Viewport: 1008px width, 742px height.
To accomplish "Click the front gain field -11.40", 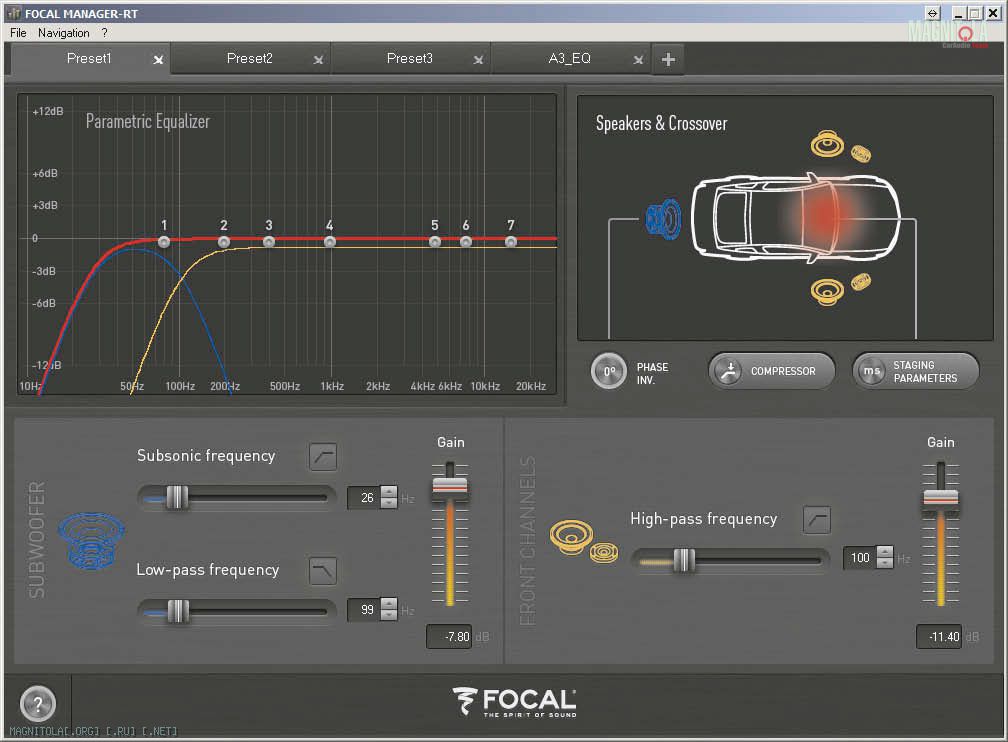I will 939,637.
